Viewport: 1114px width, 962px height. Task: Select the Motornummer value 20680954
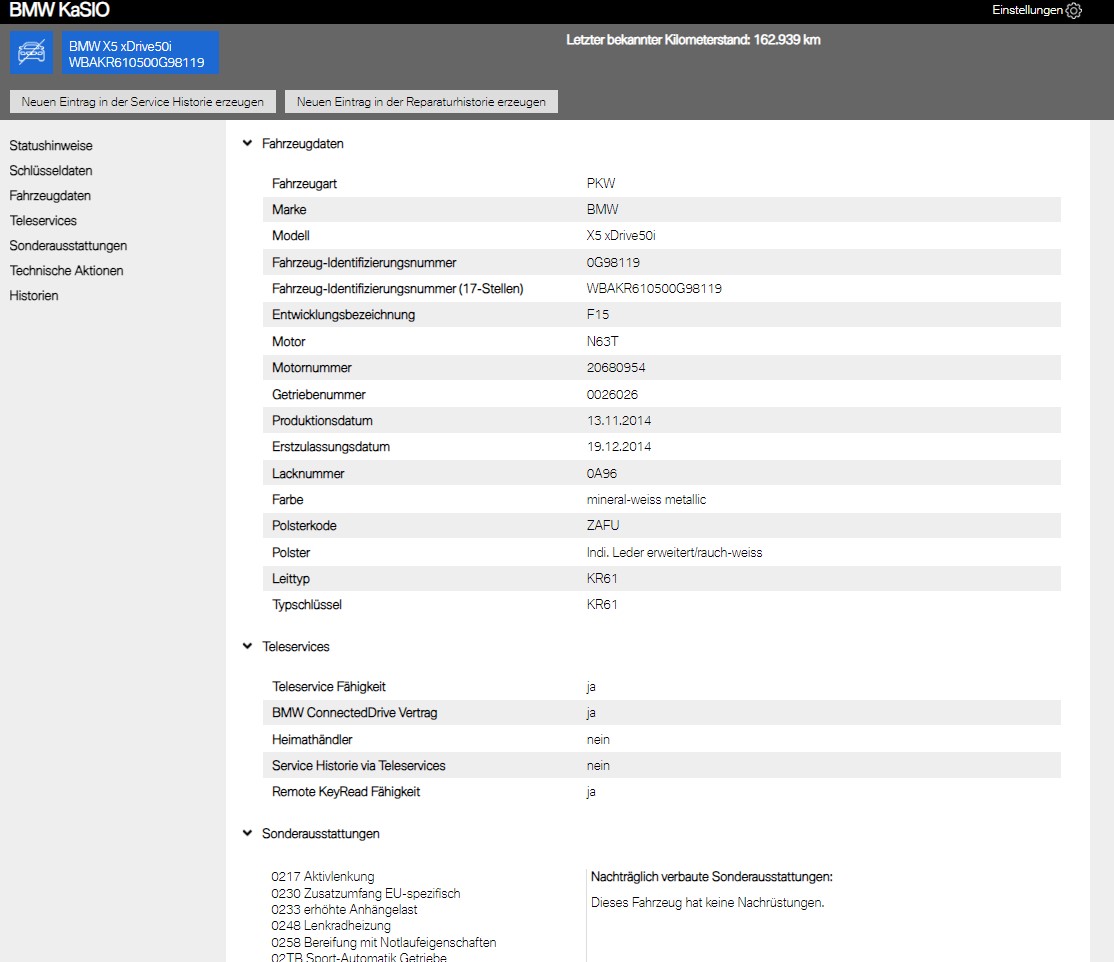tap(616, 367)
